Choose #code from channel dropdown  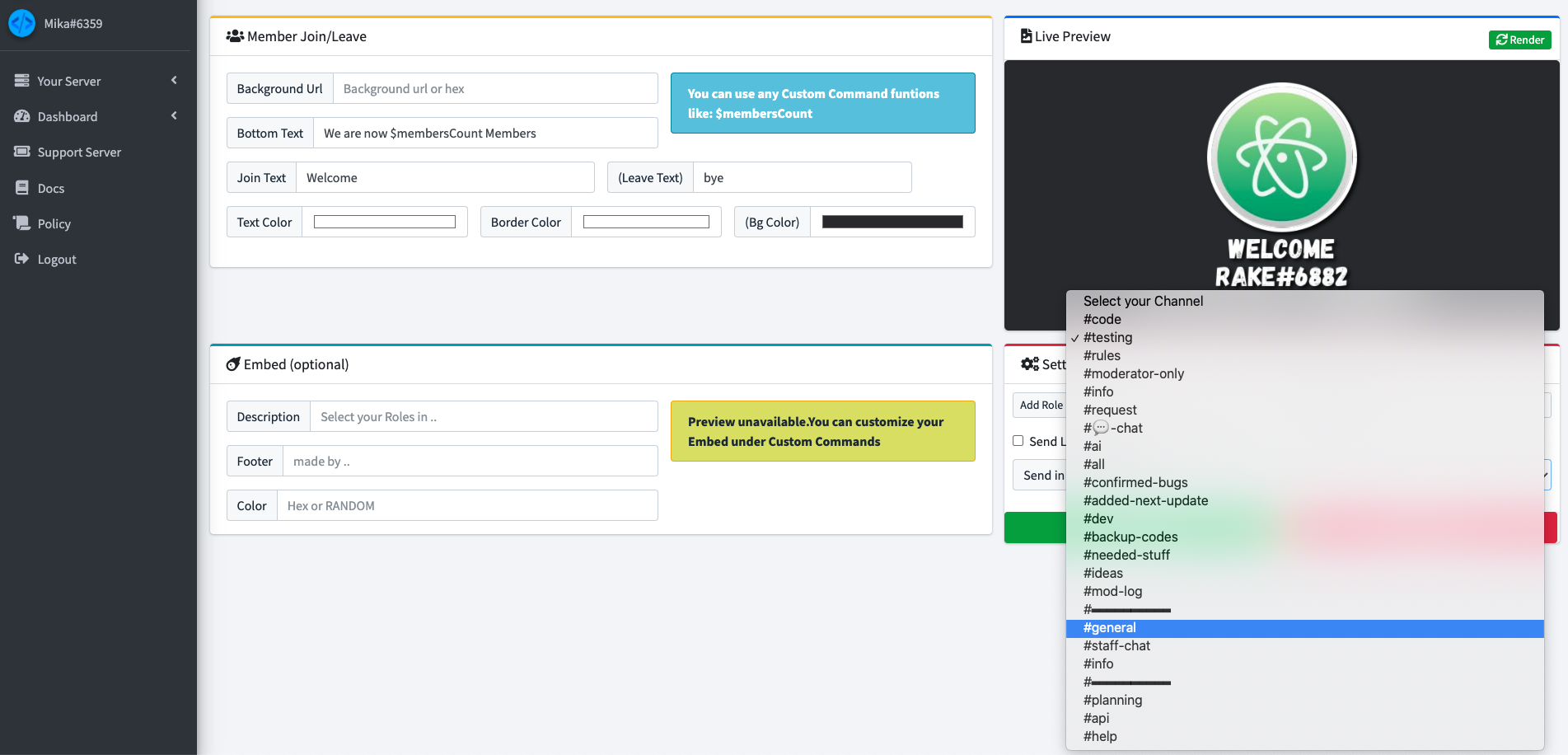coord(1304,319)
